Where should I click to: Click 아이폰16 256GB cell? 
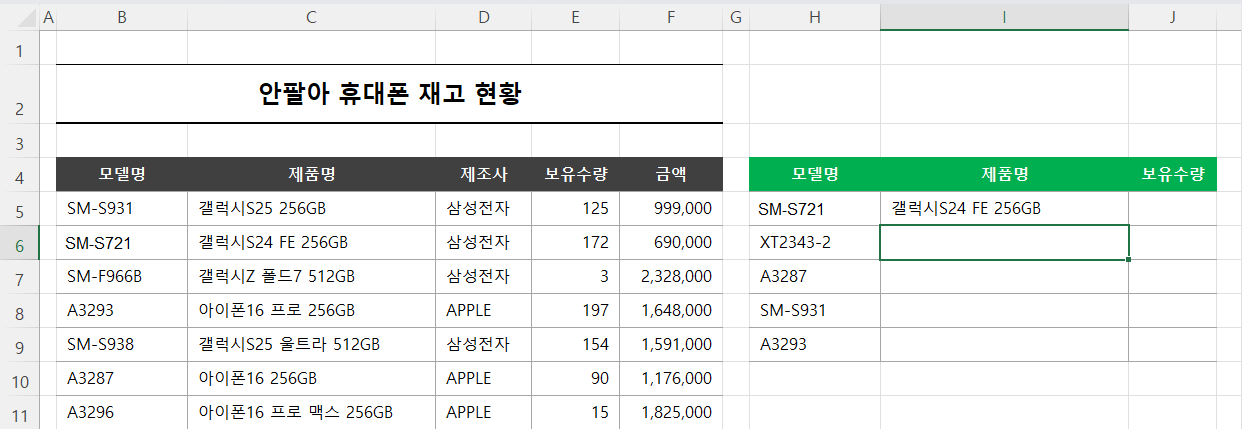311,378
